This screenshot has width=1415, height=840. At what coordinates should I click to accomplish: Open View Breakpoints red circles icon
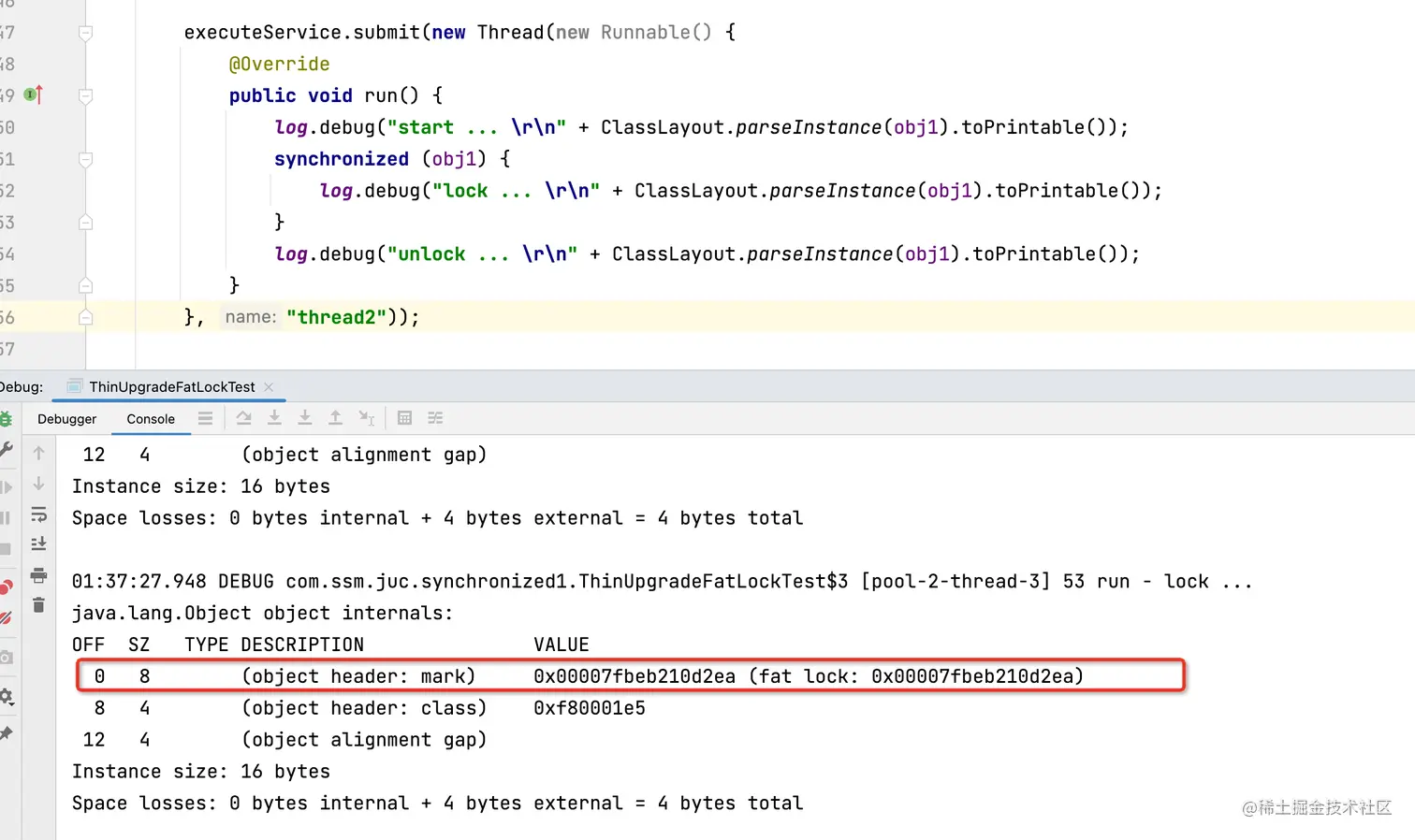coord(6,587)
